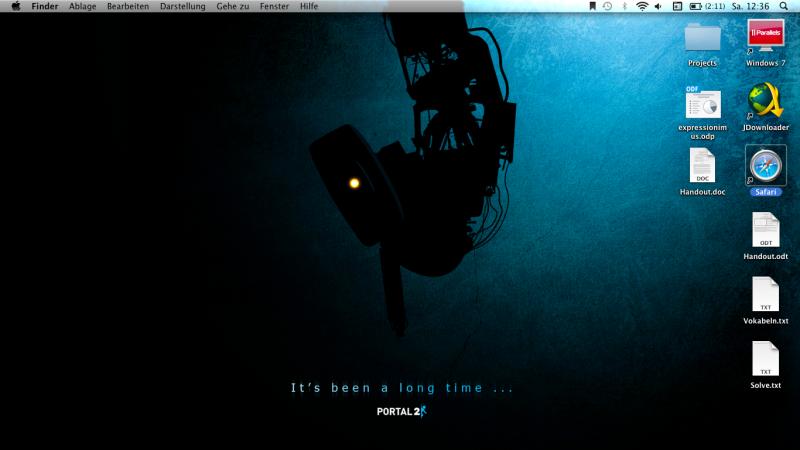Open the Time Machine status menu
The height and width of the screenshot is (450, 800).
[607, 6]
